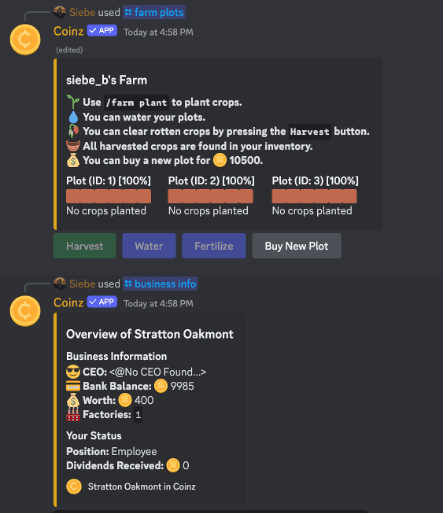Click Buy New Plot button

point(296,246)
